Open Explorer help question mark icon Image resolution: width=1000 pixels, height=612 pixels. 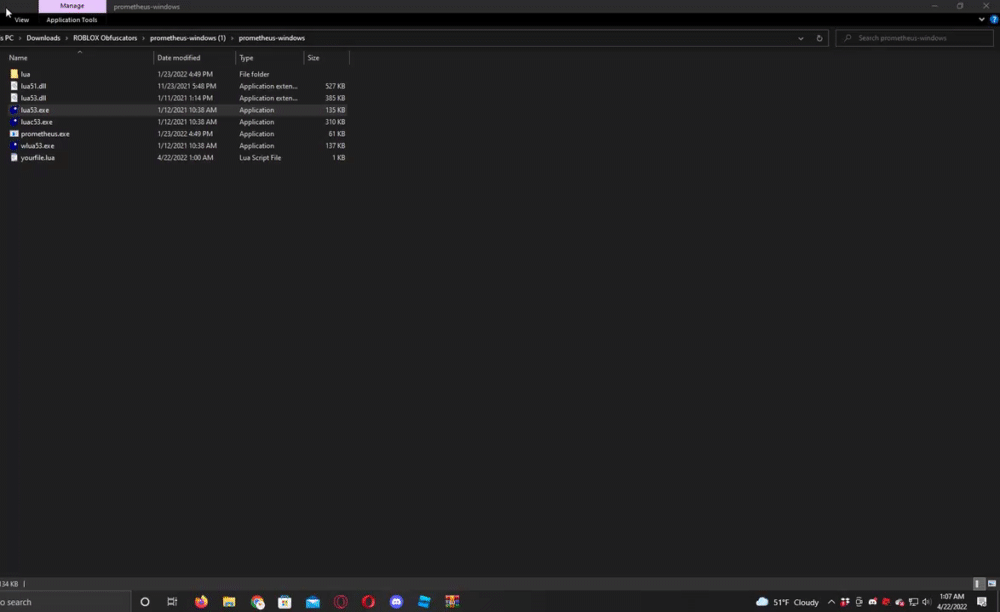pos(994,20)
